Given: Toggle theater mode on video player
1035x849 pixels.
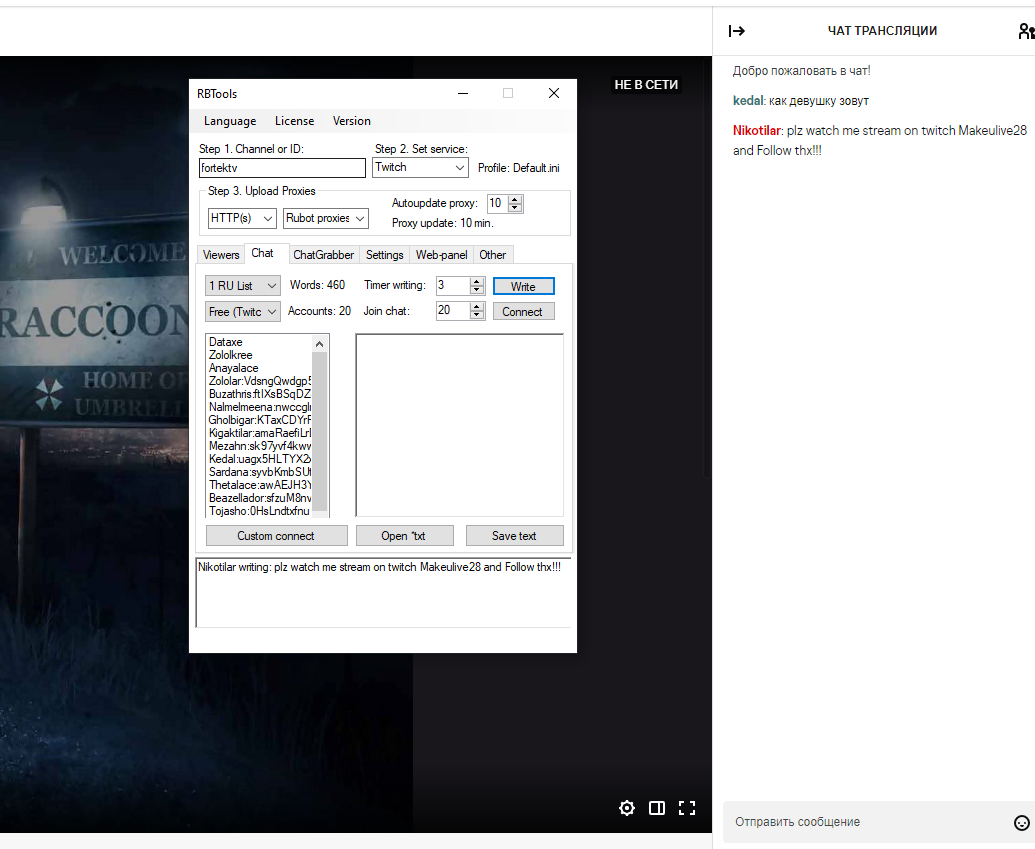Looking at the screenshot, I should click(x=657, y=808).
